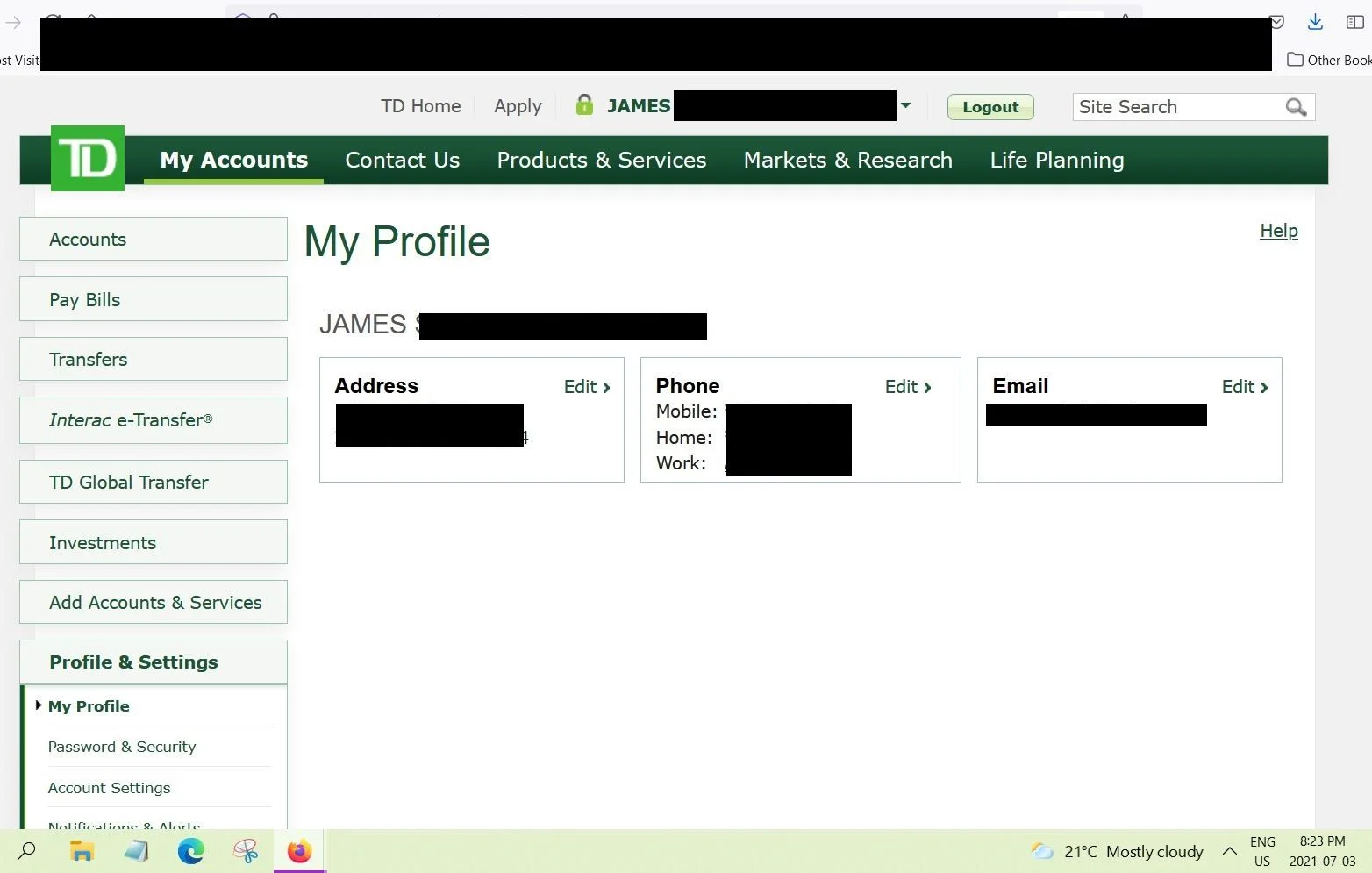Click the Phone card heading
The image size is (1372, 873).
[x=688, y=386]
